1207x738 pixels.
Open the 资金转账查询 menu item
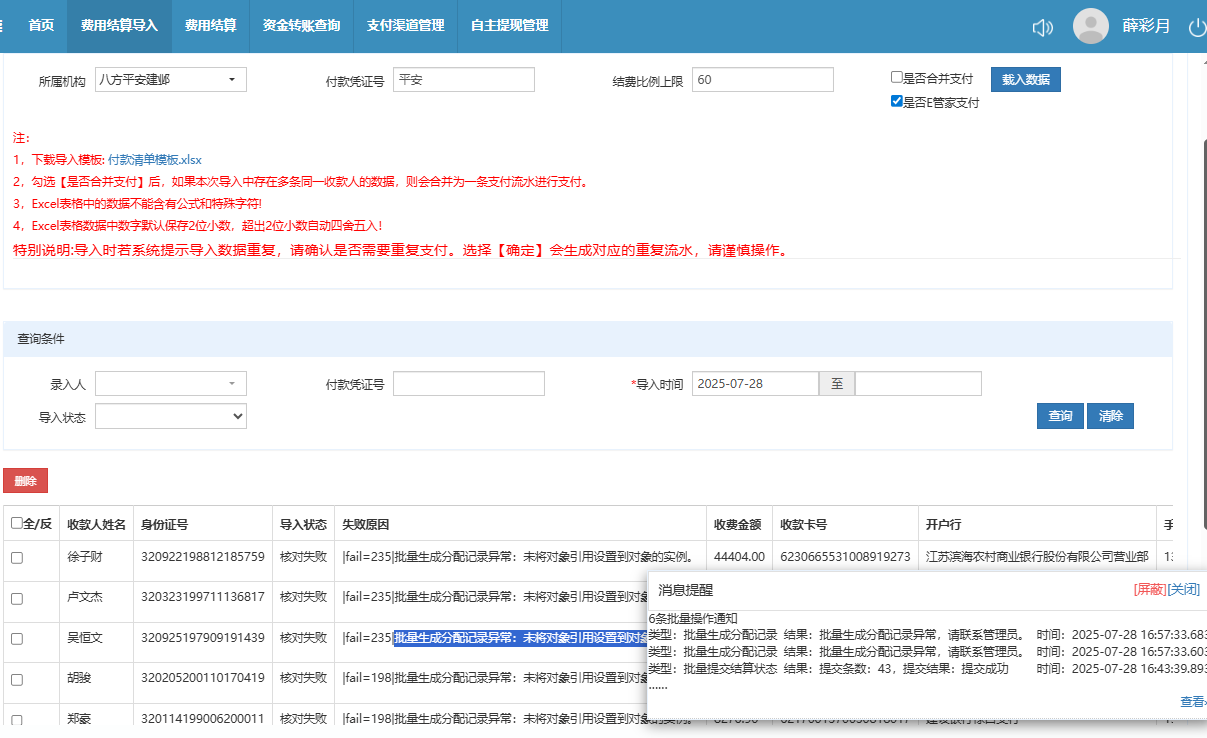coord(301,26)
